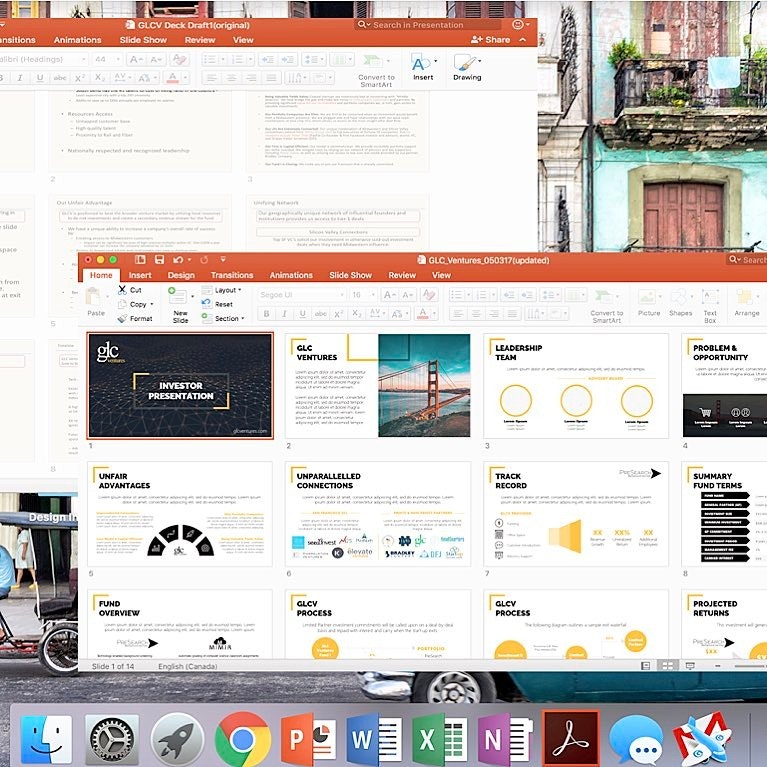
Task: Toggle Bold in GLC_Ventures ribbon
Action: coord(266,314)
